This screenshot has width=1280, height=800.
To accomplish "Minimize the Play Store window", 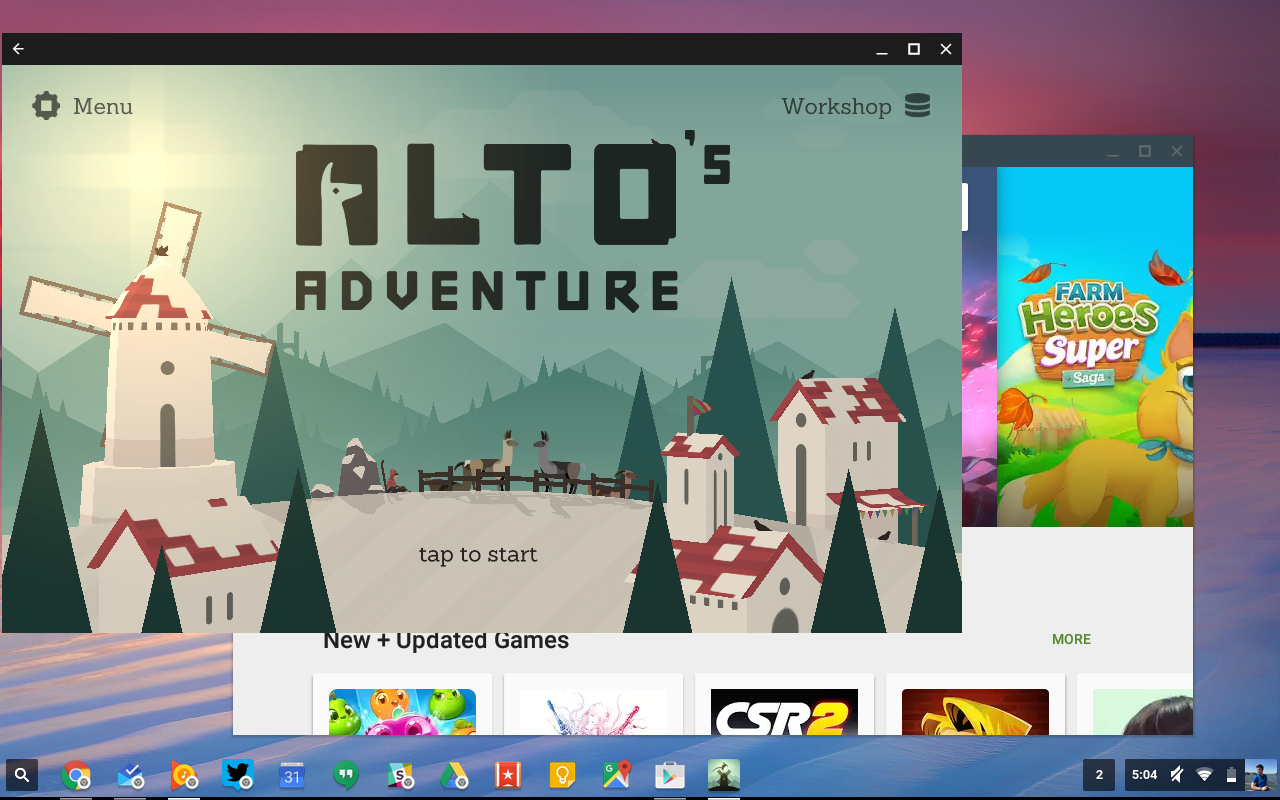I will point(1113,151).
